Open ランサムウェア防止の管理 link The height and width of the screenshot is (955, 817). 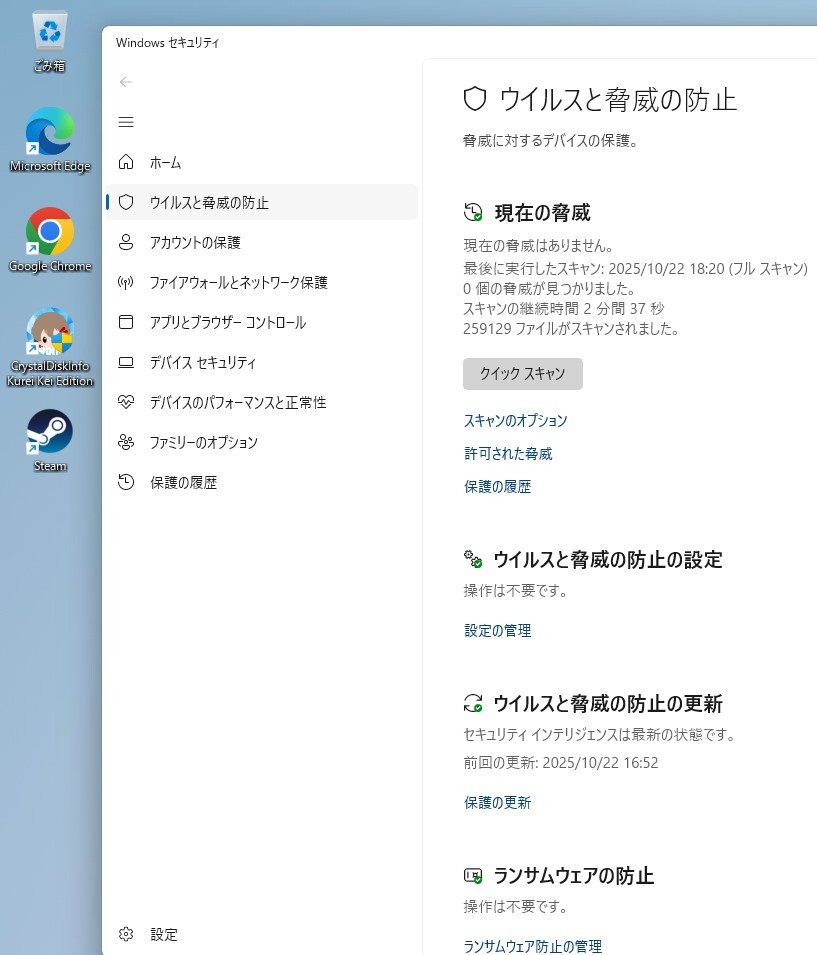[532, 946]
